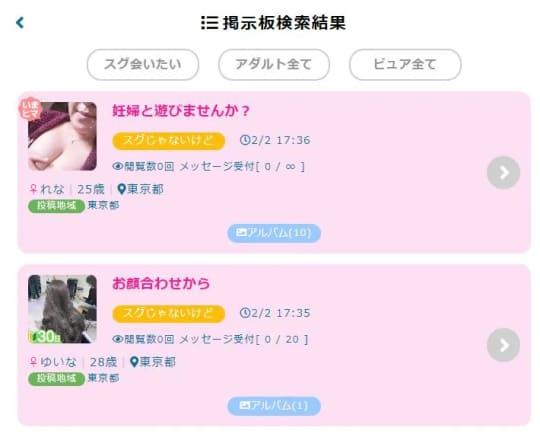Select the スグ会いたい filter

(143, 64)
